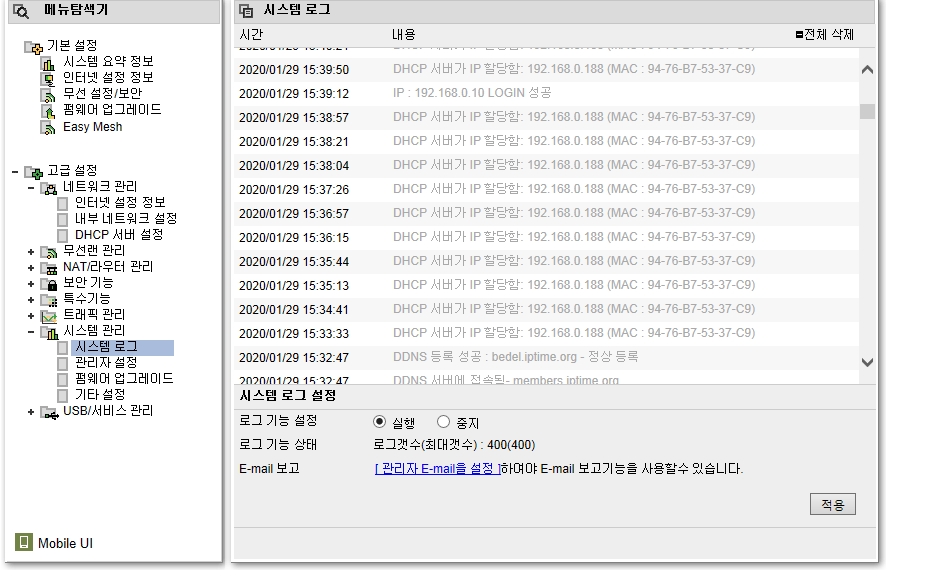Screen dimensions: 931x578
Task: Click the page icon beside DHCP 서버 설정
Action: click(x=62, y=236)
